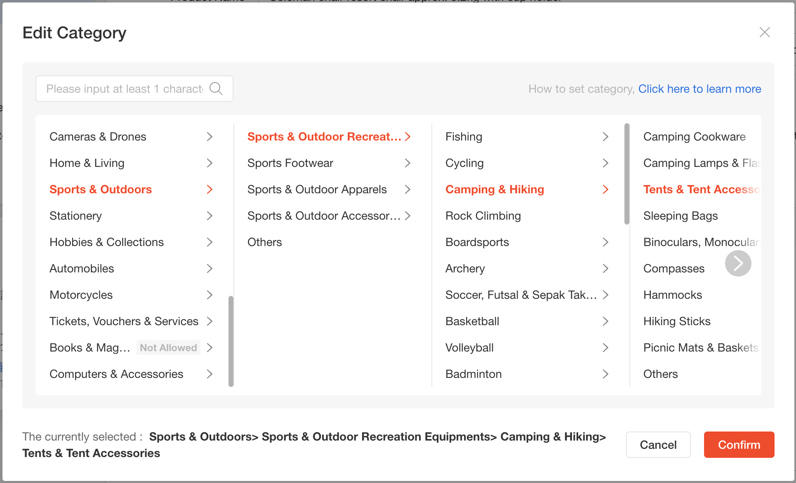Click the arrow next to Basketball
The width and height of the screenshot is (796, 483).
(605, 322)
